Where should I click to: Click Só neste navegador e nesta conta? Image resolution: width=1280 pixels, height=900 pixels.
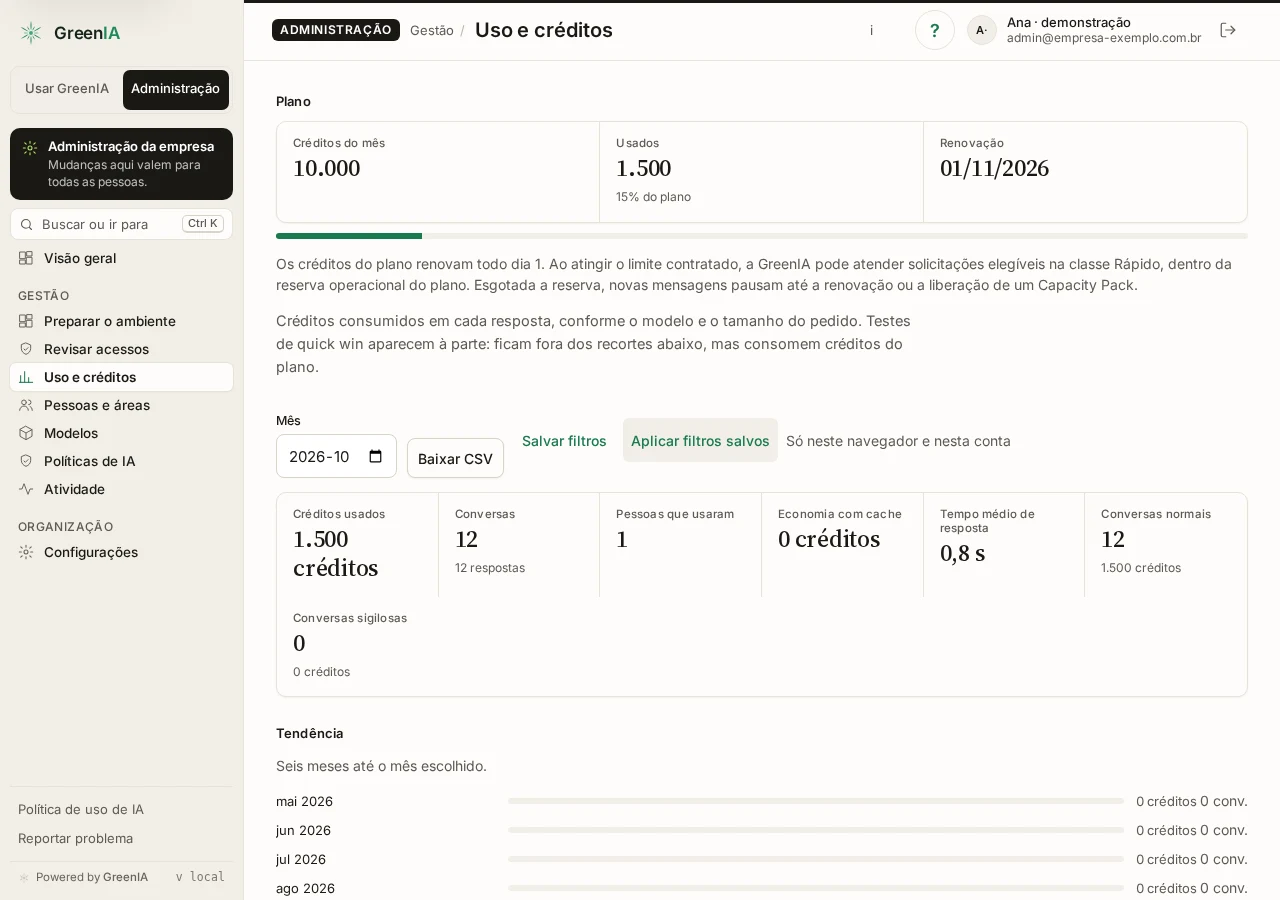pos(898,441)
